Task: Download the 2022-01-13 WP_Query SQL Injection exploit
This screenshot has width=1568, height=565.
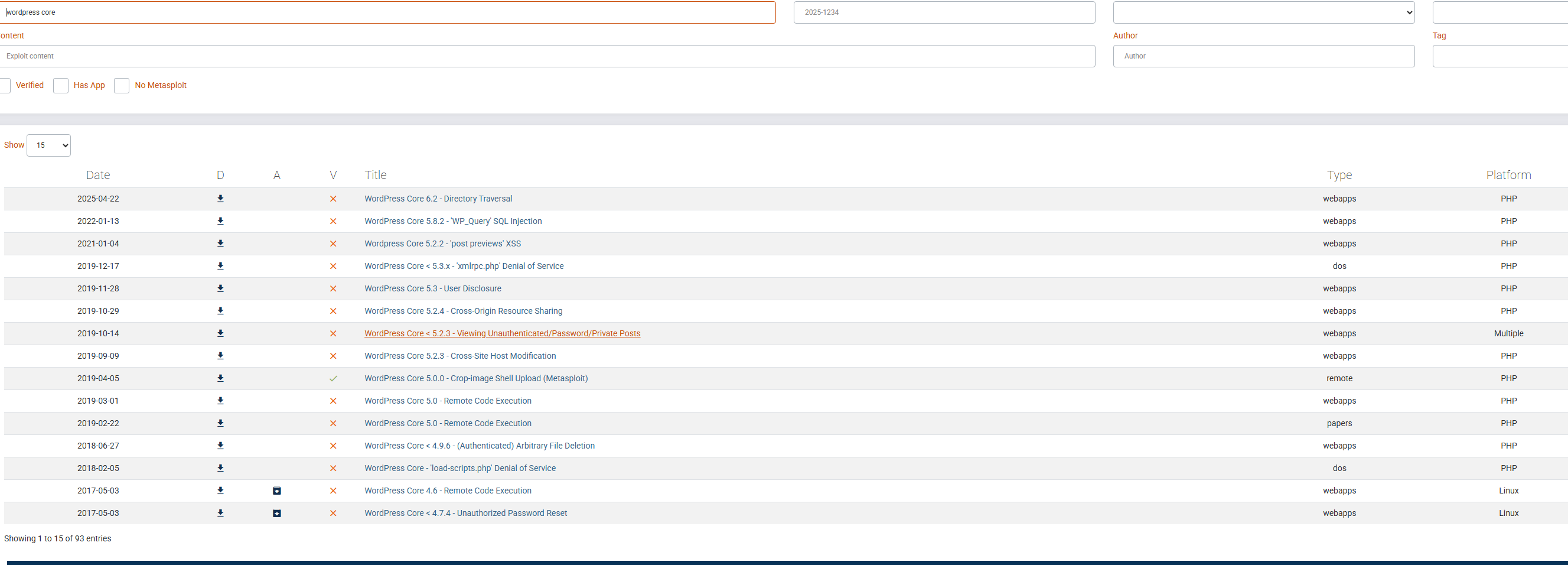Action: tap(220, 221)
